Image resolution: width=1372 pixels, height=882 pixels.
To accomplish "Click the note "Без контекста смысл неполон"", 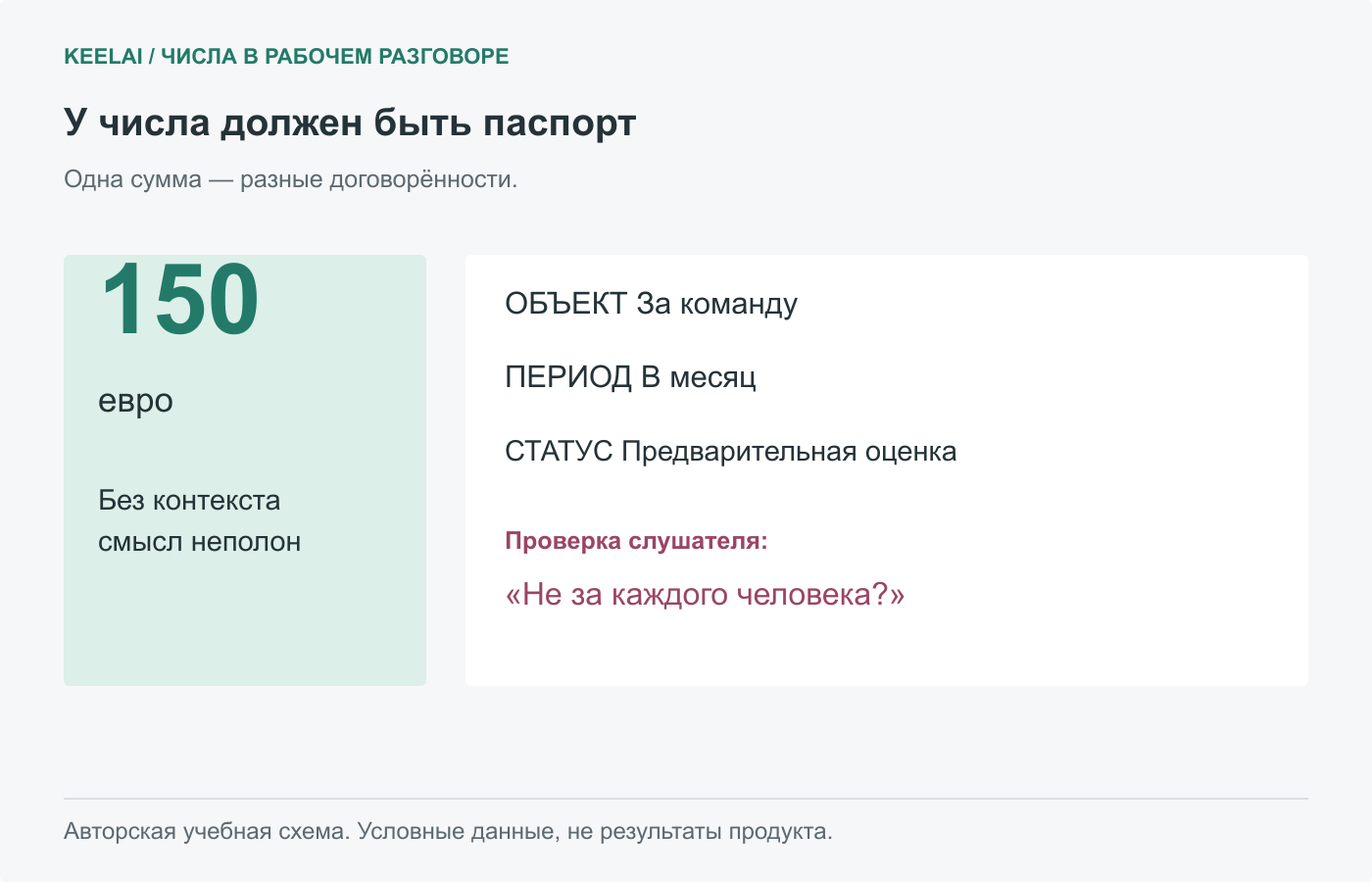I will 199,520.
